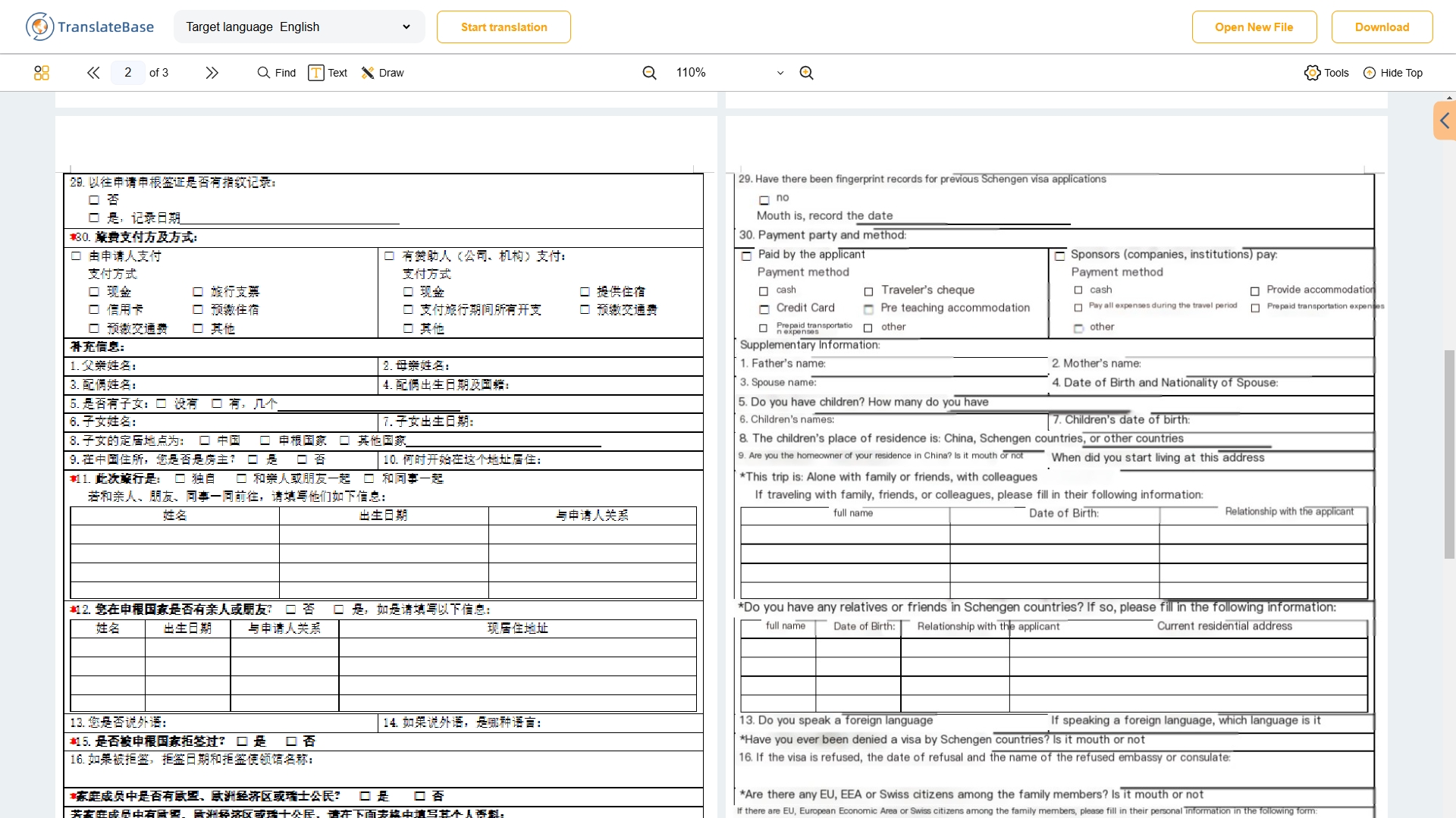Viewport: 1456px width, 818px height.
Task: Open the 110% zoom level dropdown
Action: pyautogui.click(x=730, y=73)
